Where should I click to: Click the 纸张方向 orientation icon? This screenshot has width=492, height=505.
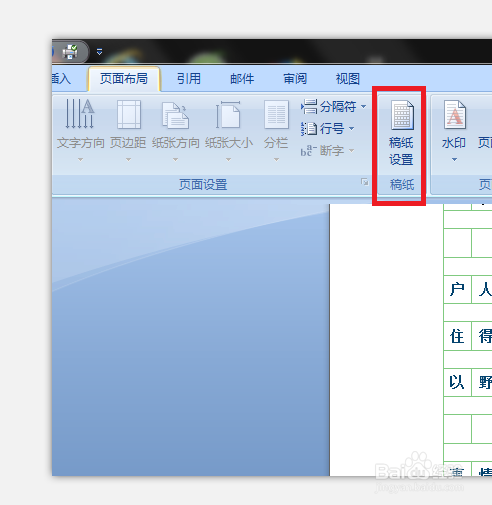(x=175, y=115)
